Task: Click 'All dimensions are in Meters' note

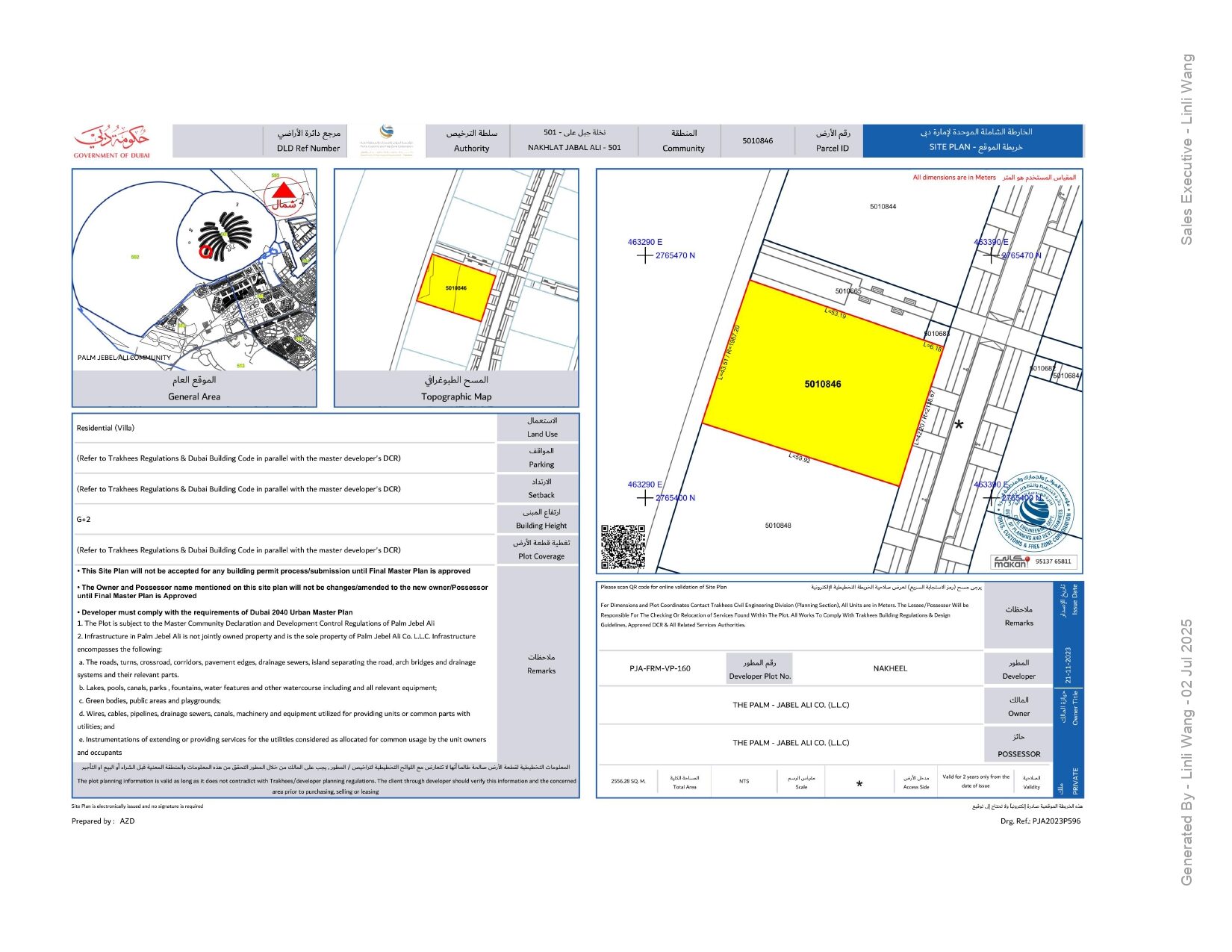Action: (954, 178)
